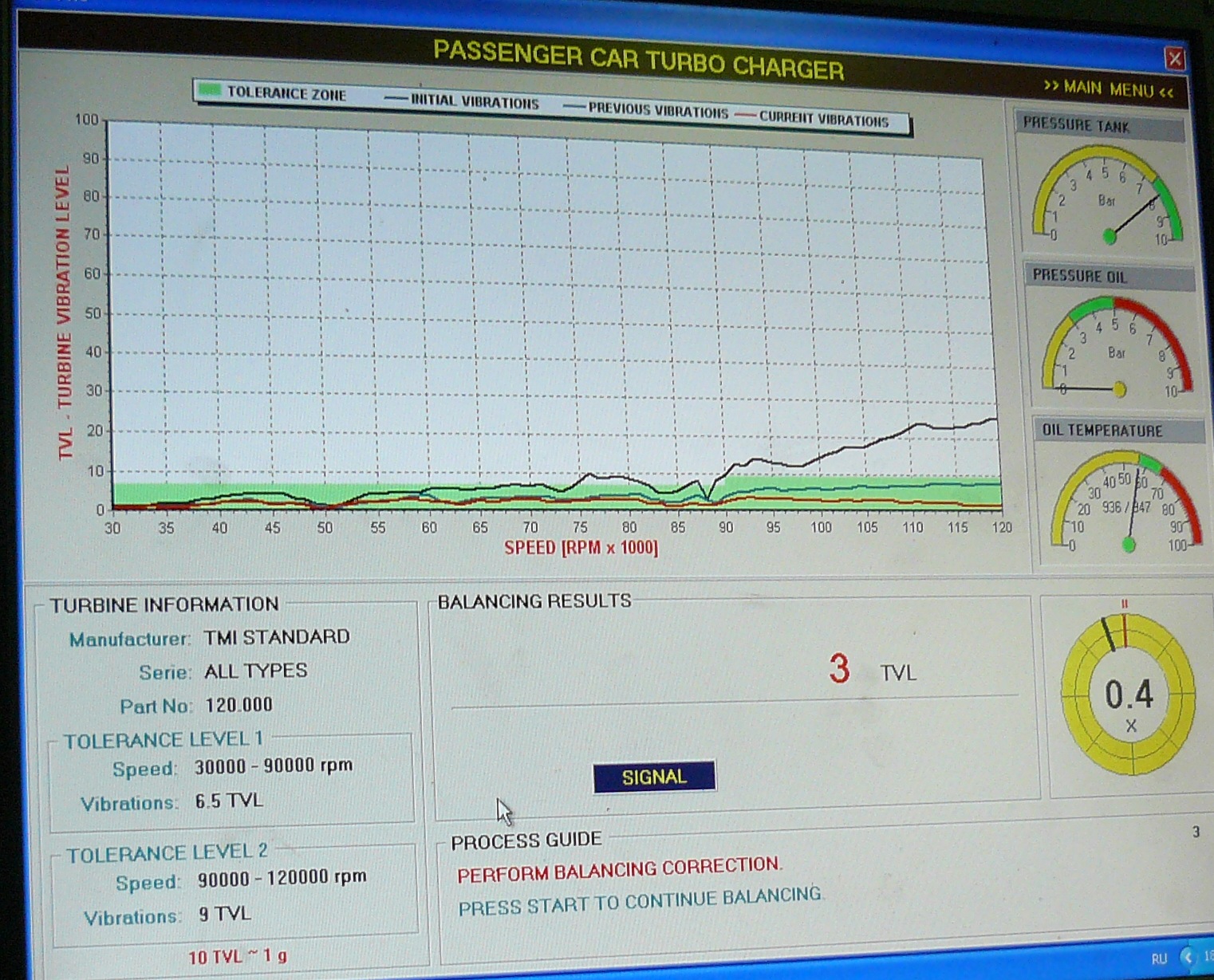This screenshot has width=1214, height=980.
Task: Click the serie value "ALL TYPES"
Action: tap(255, 671)
